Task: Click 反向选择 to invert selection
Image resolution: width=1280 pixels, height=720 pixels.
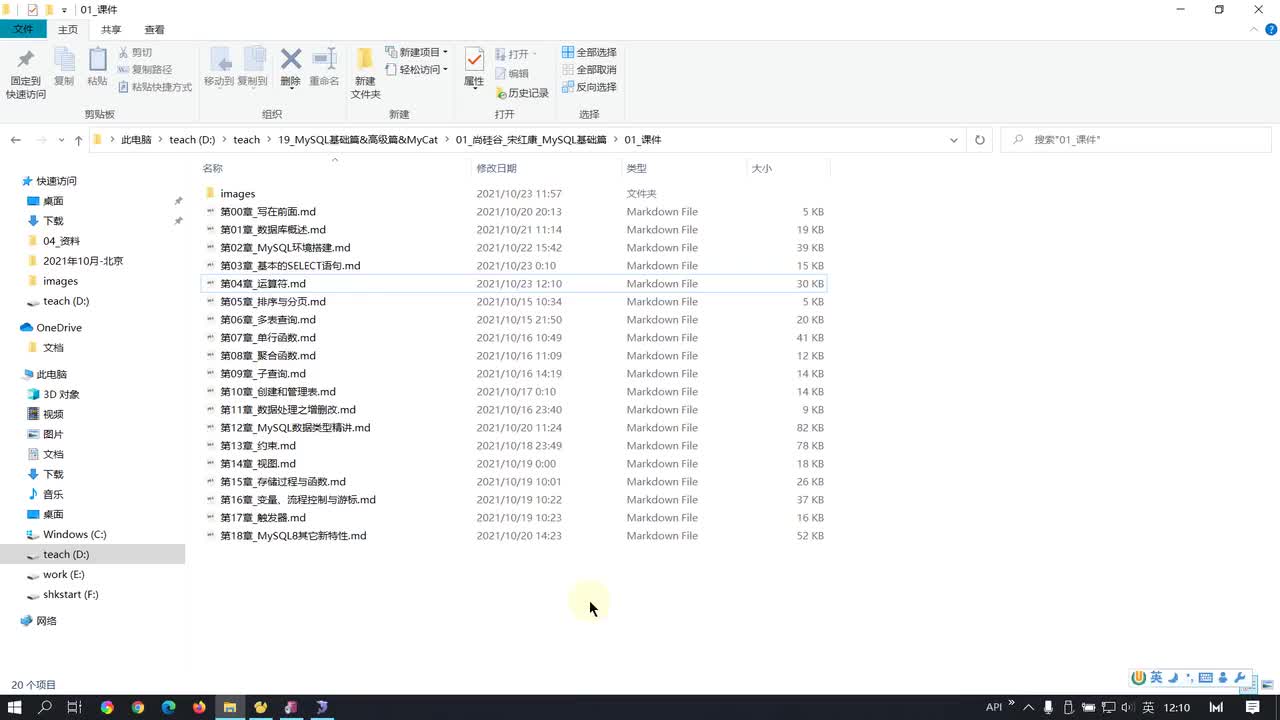Action: [589, 87]
